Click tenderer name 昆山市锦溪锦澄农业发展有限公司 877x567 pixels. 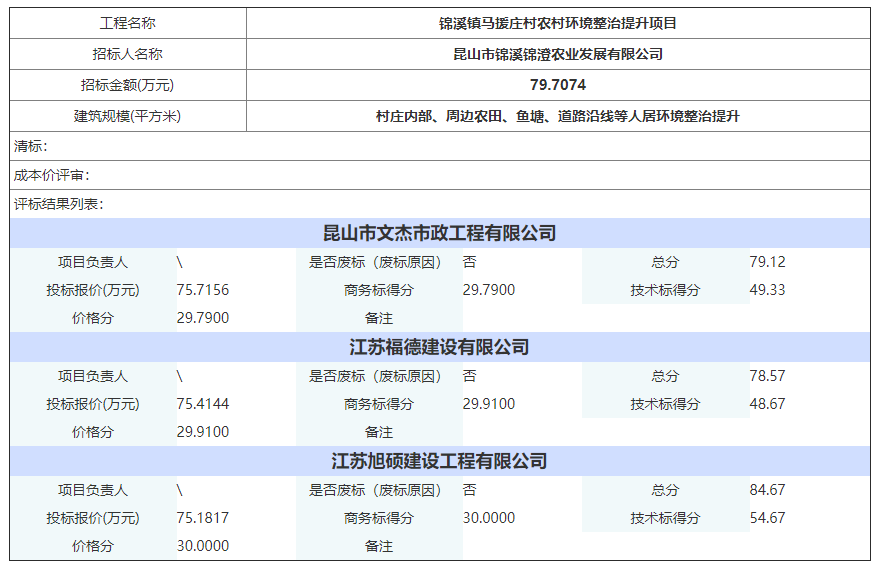coord(557,54)
